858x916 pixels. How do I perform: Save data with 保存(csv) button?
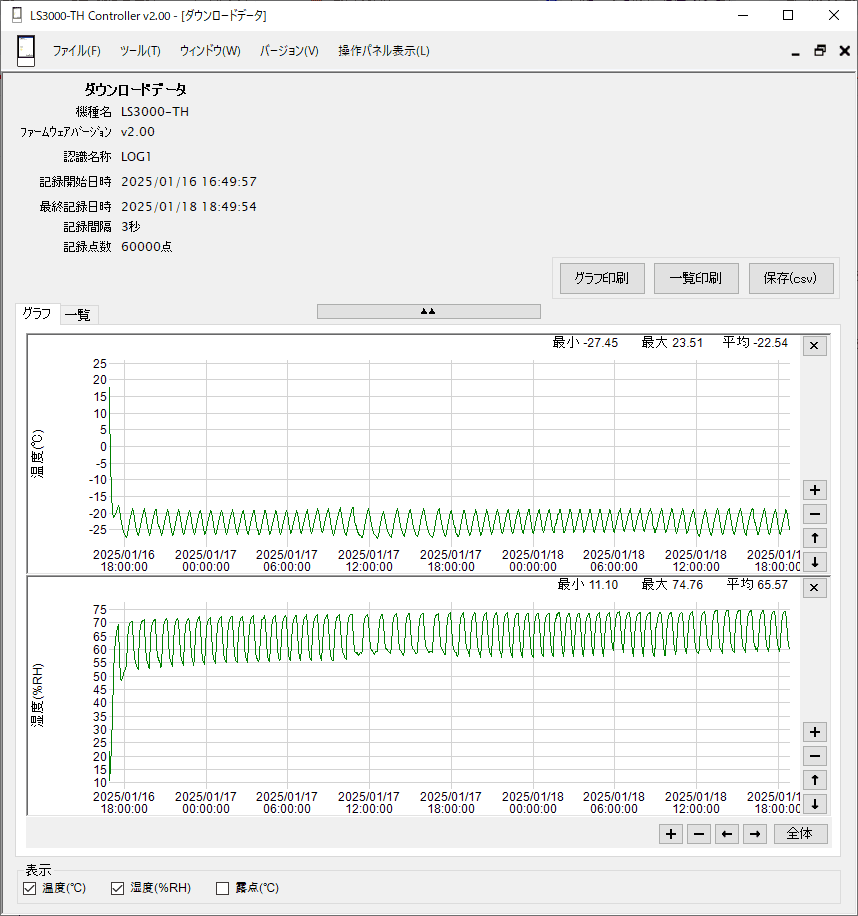(x=791, y=278)
